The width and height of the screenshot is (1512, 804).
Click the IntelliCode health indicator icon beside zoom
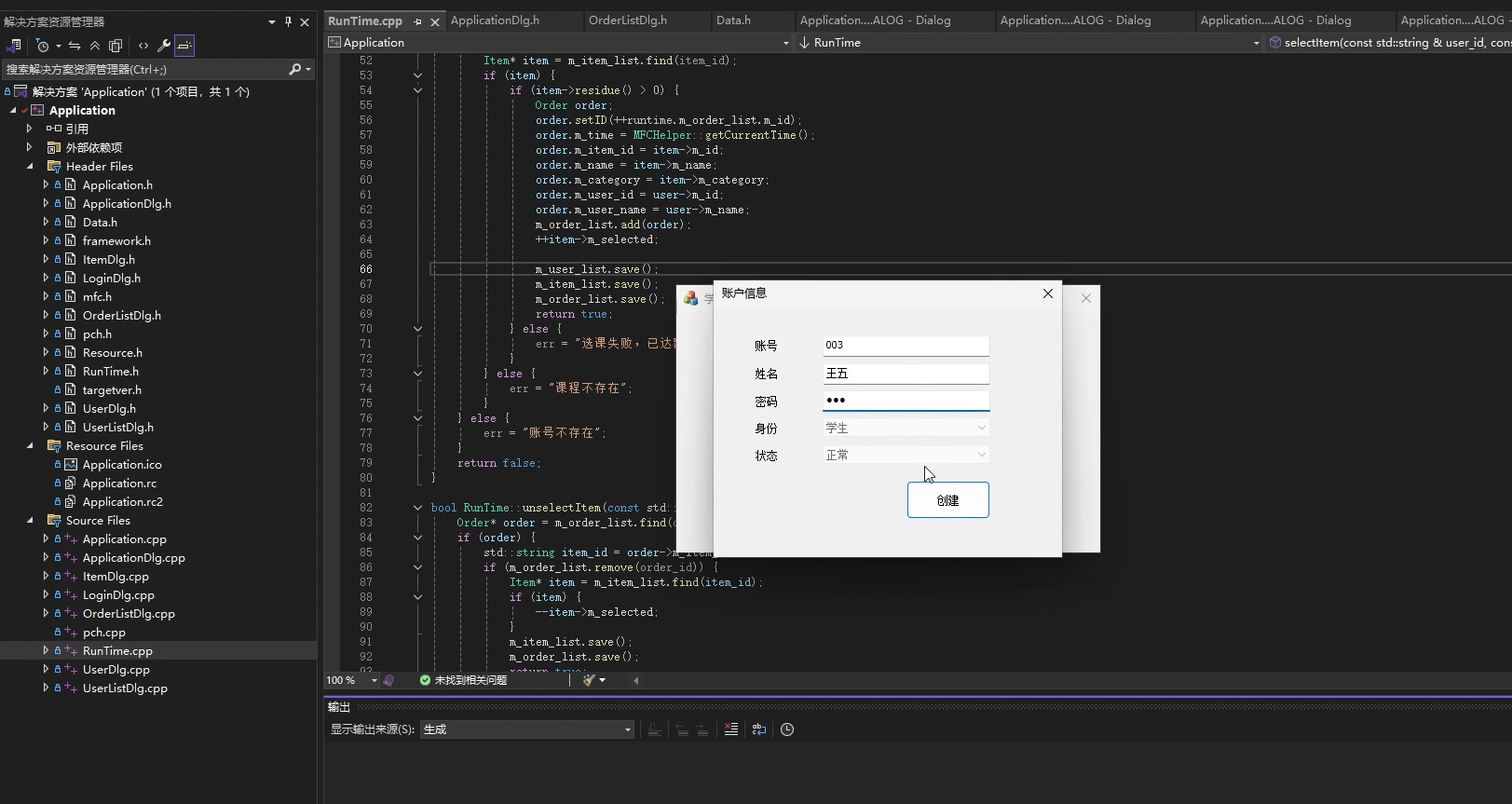tap(388, 680)
